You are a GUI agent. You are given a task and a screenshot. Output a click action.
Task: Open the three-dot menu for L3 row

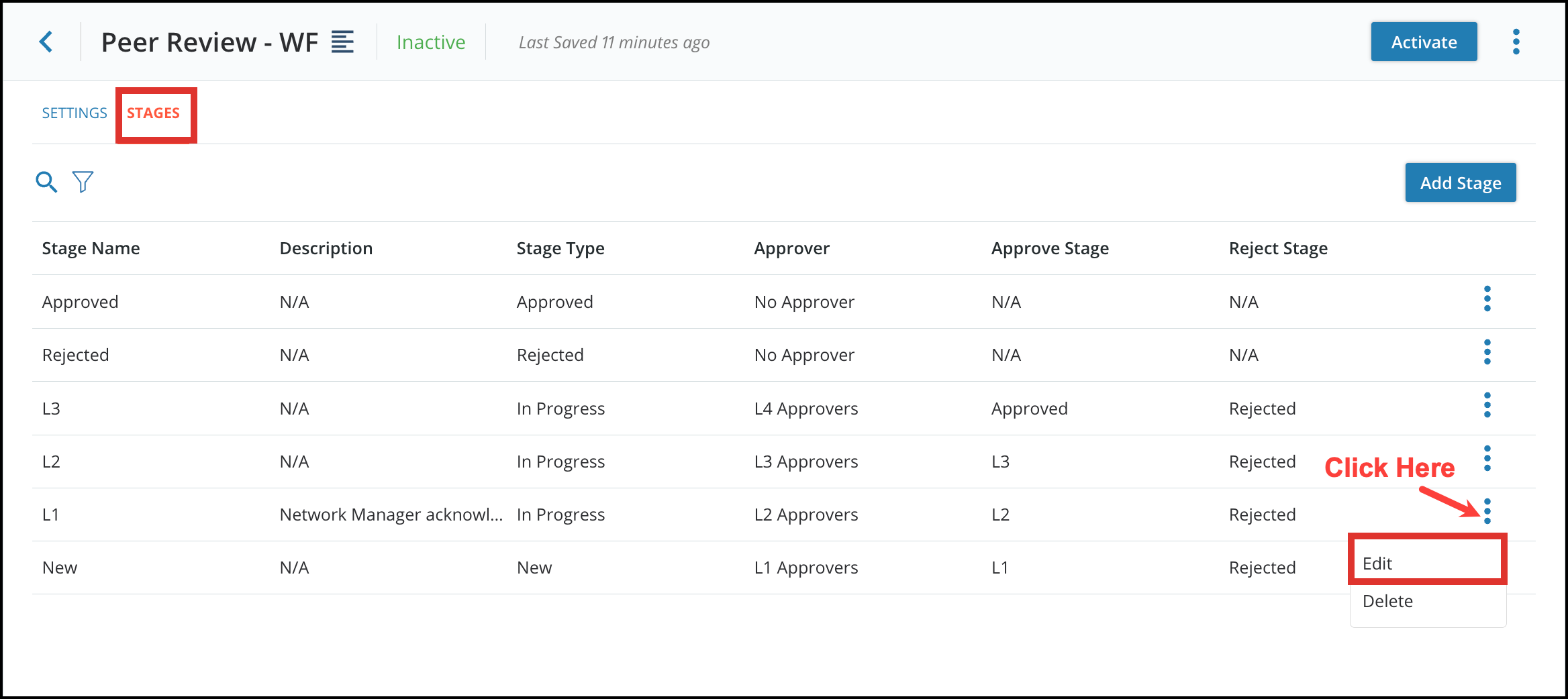click(x=1487, y=405)
